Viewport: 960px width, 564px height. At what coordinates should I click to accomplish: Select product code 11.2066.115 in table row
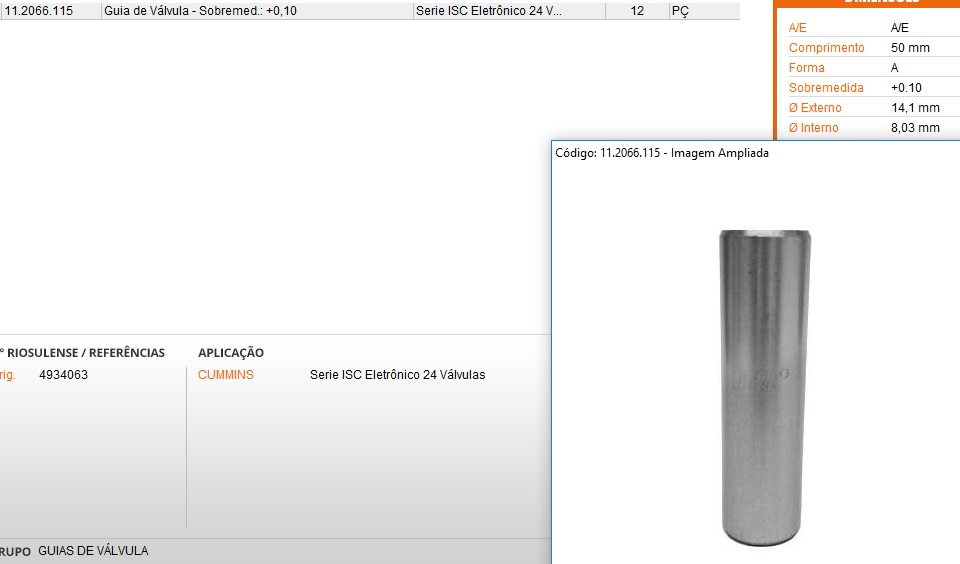tap(39, 11)
